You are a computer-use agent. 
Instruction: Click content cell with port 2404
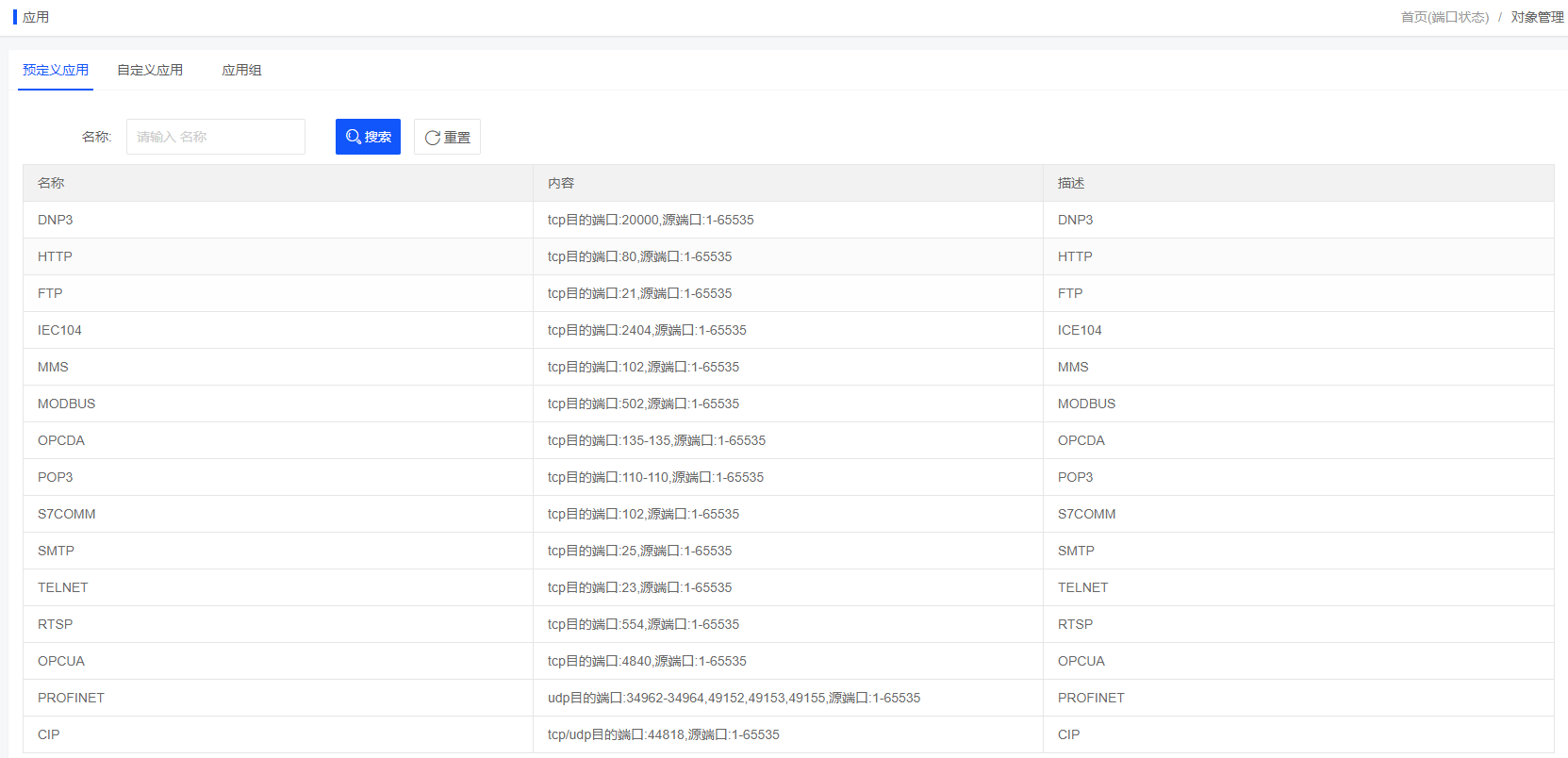click(x=788, y=330)
